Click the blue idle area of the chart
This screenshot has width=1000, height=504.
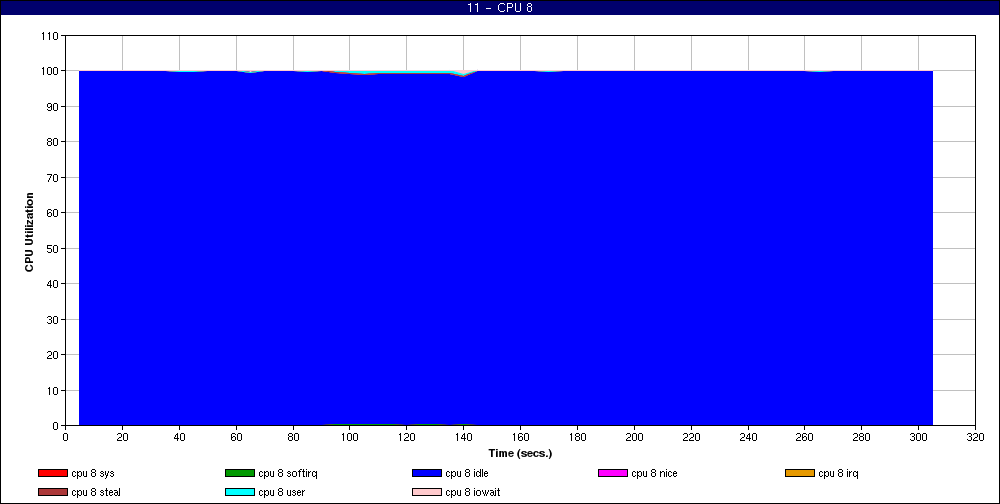(x=506, y=248)
